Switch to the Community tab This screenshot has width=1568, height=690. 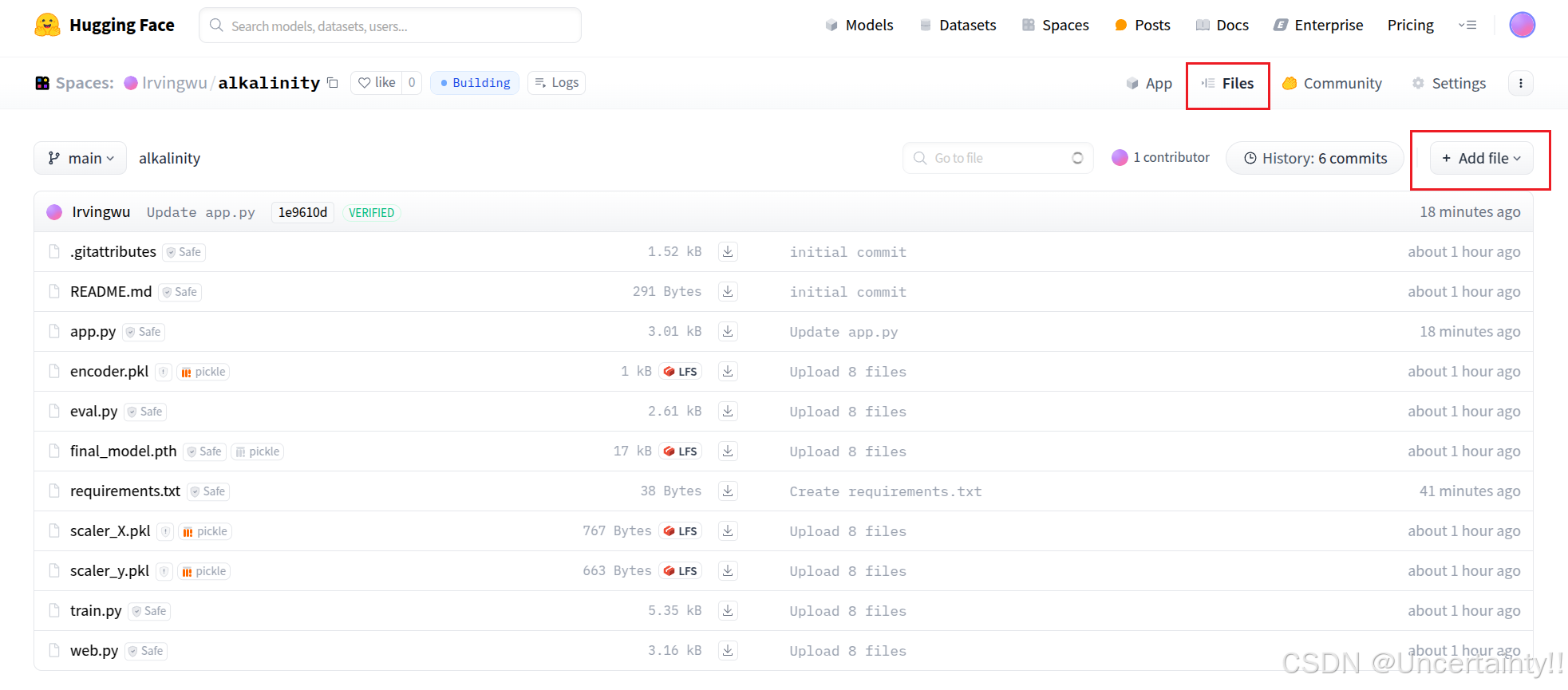click(1332, 84)
